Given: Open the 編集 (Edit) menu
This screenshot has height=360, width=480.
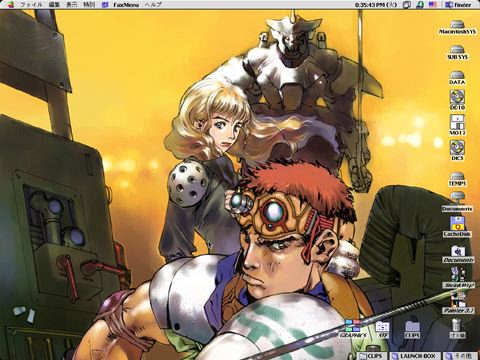Looking at the screenshot, I should (x=54, y=5).
